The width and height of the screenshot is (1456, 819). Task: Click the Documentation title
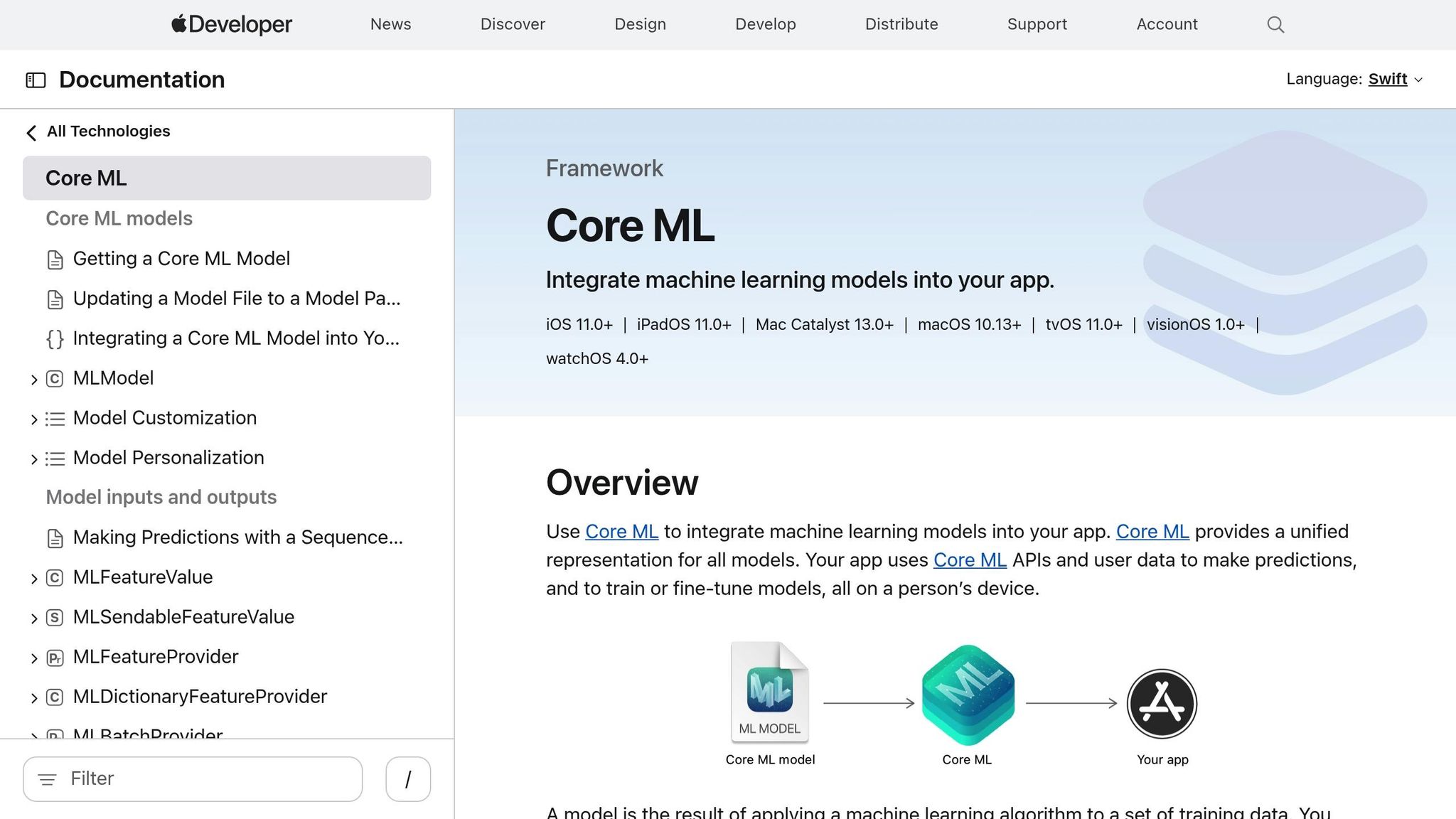pyautogui.click(x=141, y=80)
